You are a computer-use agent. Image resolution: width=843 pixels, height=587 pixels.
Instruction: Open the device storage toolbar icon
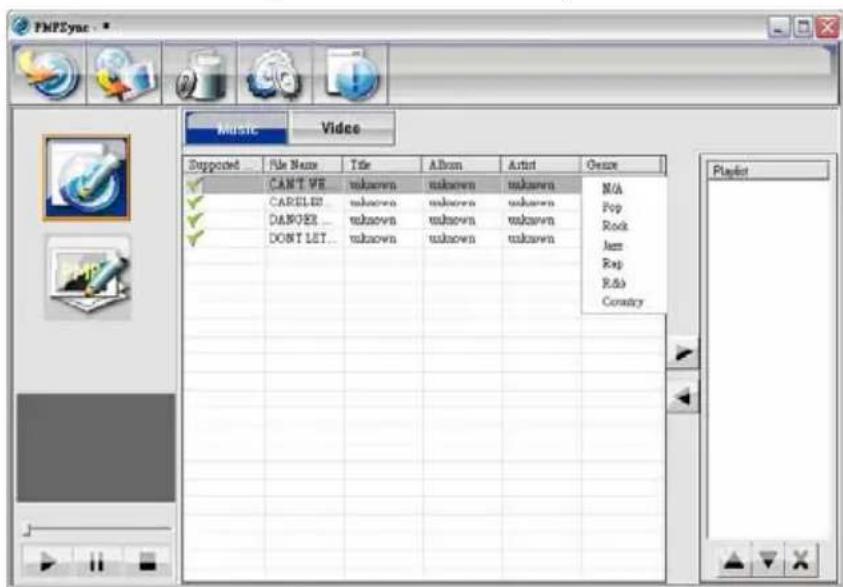click(200, 74)
